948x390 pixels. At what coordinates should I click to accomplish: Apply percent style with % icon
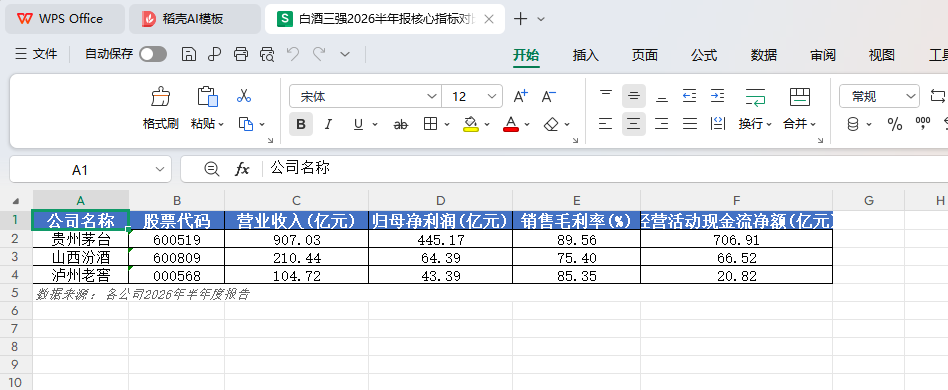895,125
